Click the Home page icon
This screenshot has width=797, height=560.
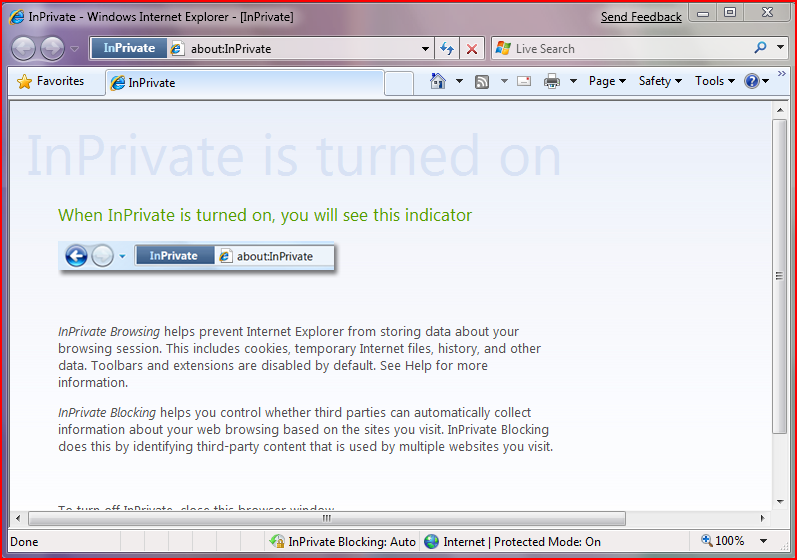pyautogui.click(x=438, y=81)
